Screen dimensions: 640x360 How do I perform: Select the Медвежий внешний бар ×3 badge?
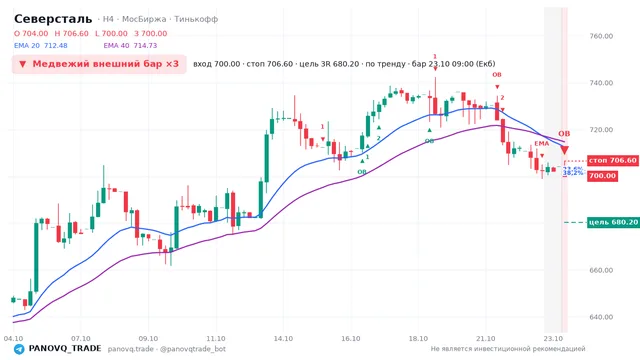point(99,64)
